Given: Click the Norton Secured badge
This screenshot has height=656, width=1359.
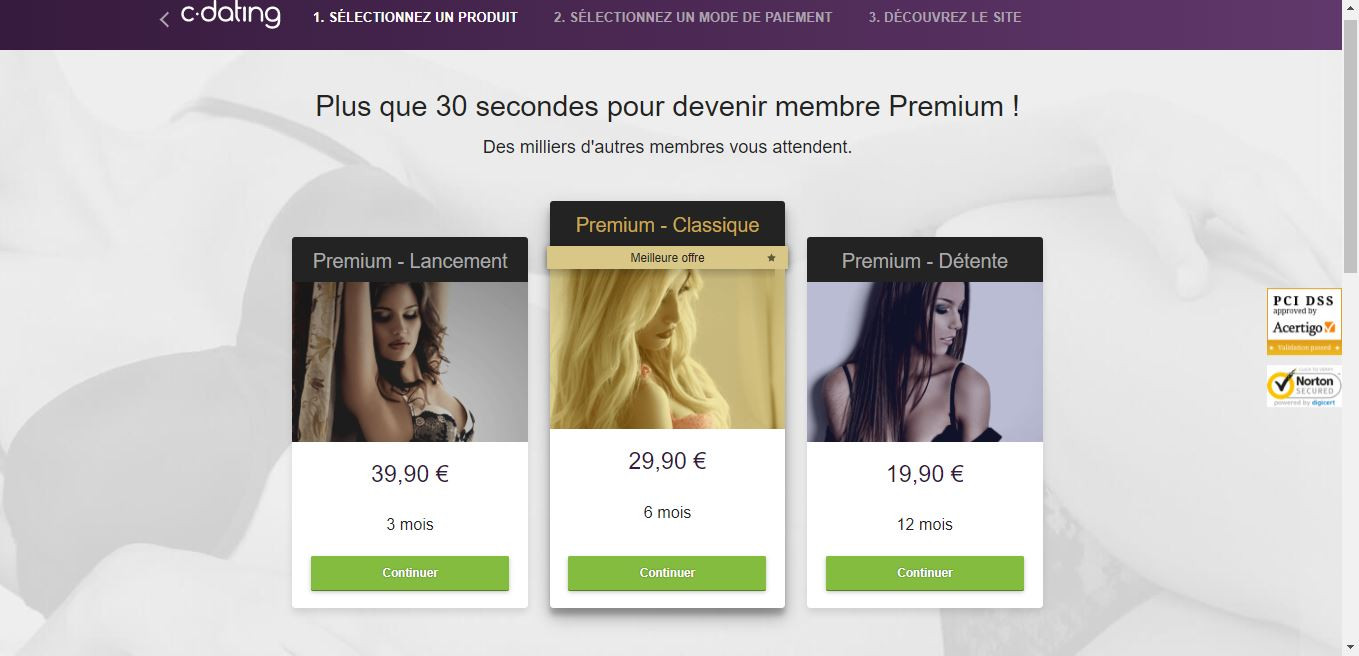Looking at the screenshot, I should (1304, 386).
